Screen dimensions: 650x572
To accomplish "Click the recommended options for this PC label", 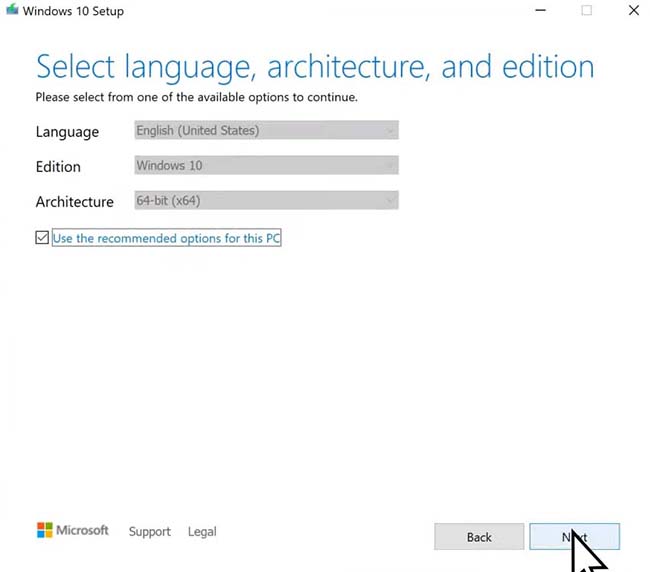I will point(167,238).
